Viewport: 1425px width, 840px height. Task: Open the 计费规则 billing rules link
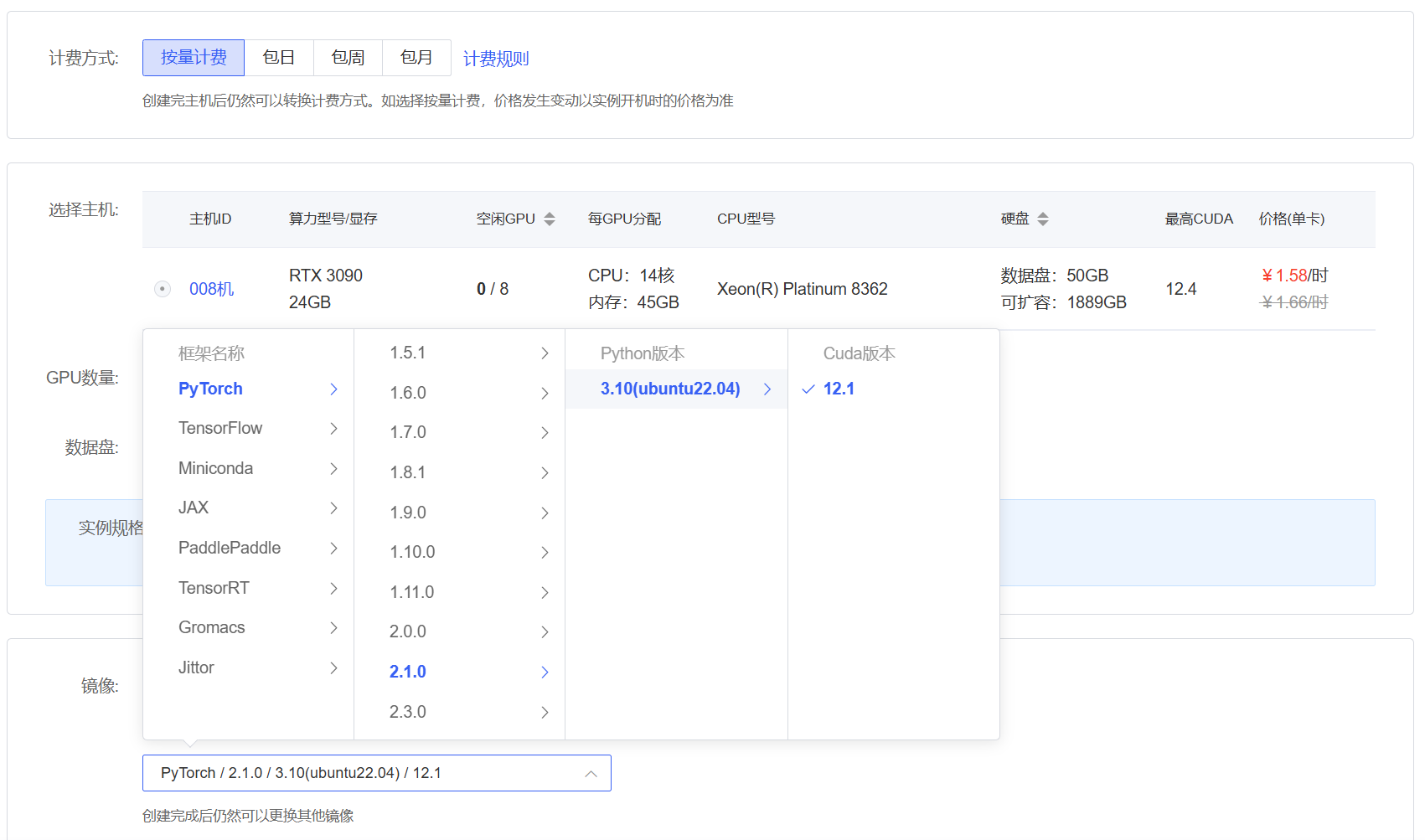point(496,59)
